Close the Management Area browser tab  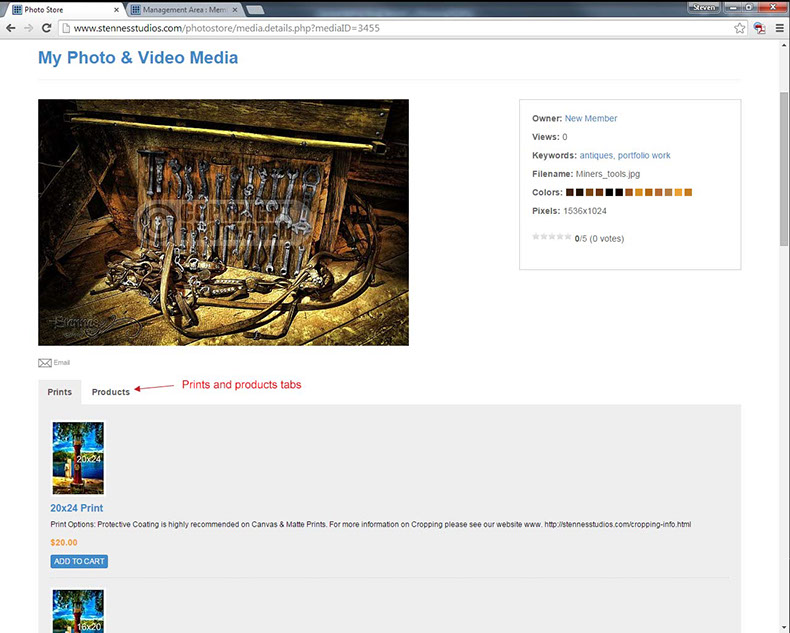coord(235,10)
